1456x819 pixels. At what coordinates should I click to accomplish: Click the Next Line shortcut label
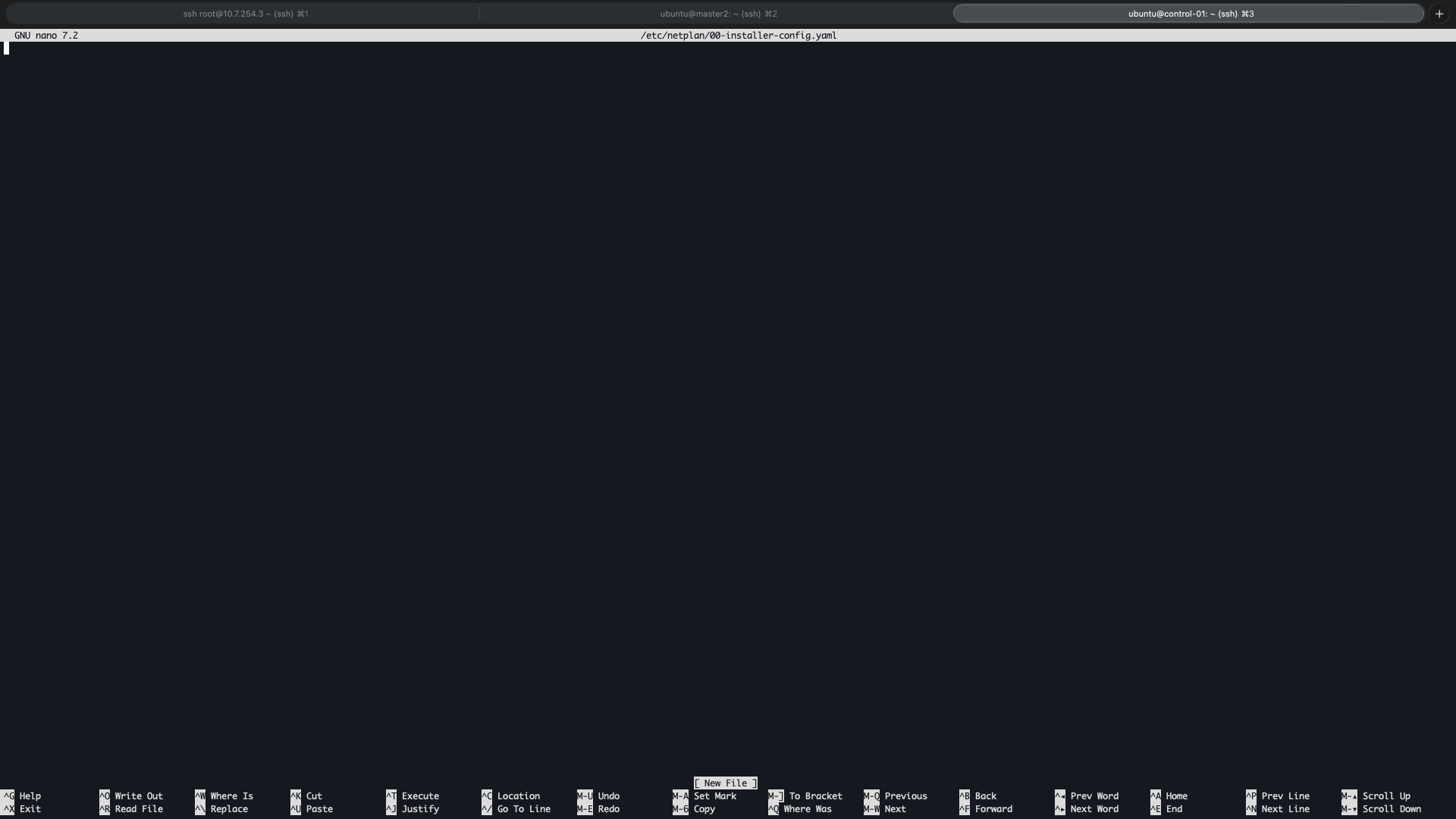point(1285,809)
